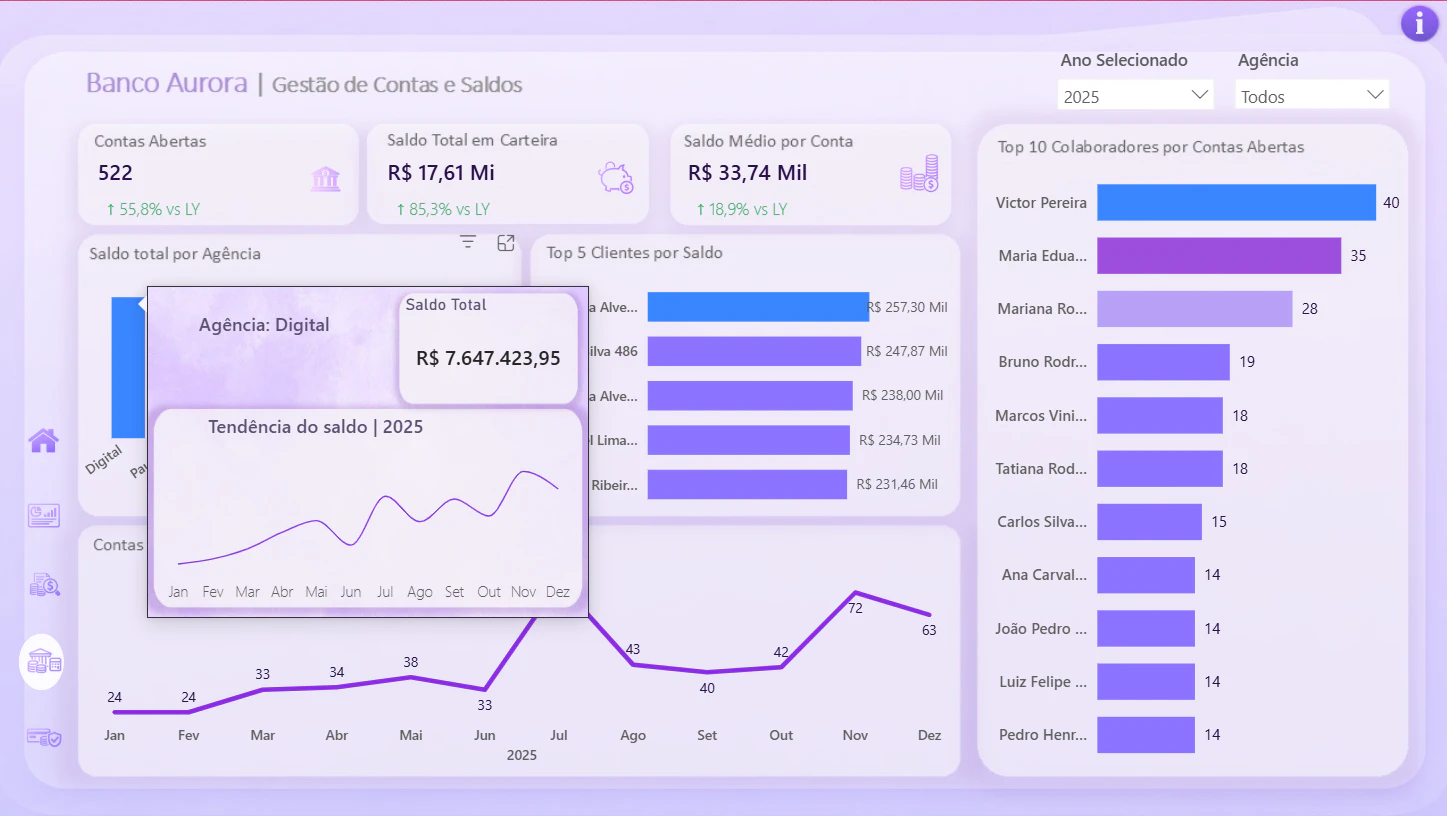1447x816 pixels.
Task: Select the R$ 238,00 Mil client bar
Action: [x=750, y=395]
